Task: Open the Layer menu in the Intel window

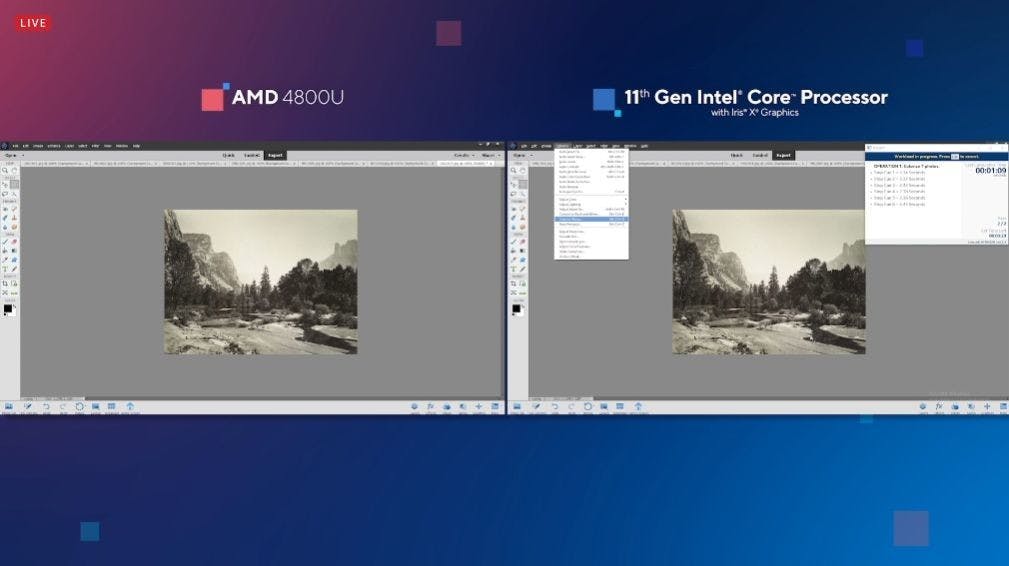Action: coord(578,145)
